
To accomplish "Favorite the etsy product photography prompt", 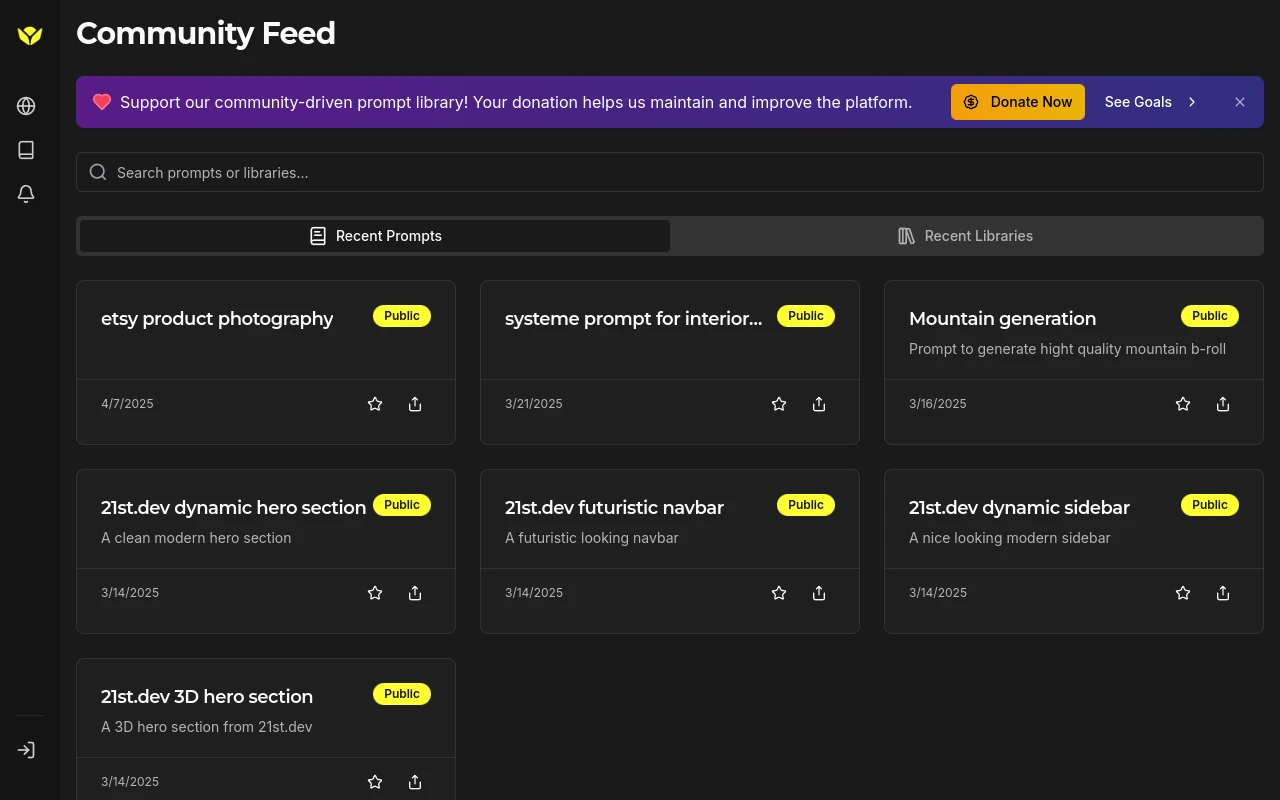I will (x=375, y=404).
